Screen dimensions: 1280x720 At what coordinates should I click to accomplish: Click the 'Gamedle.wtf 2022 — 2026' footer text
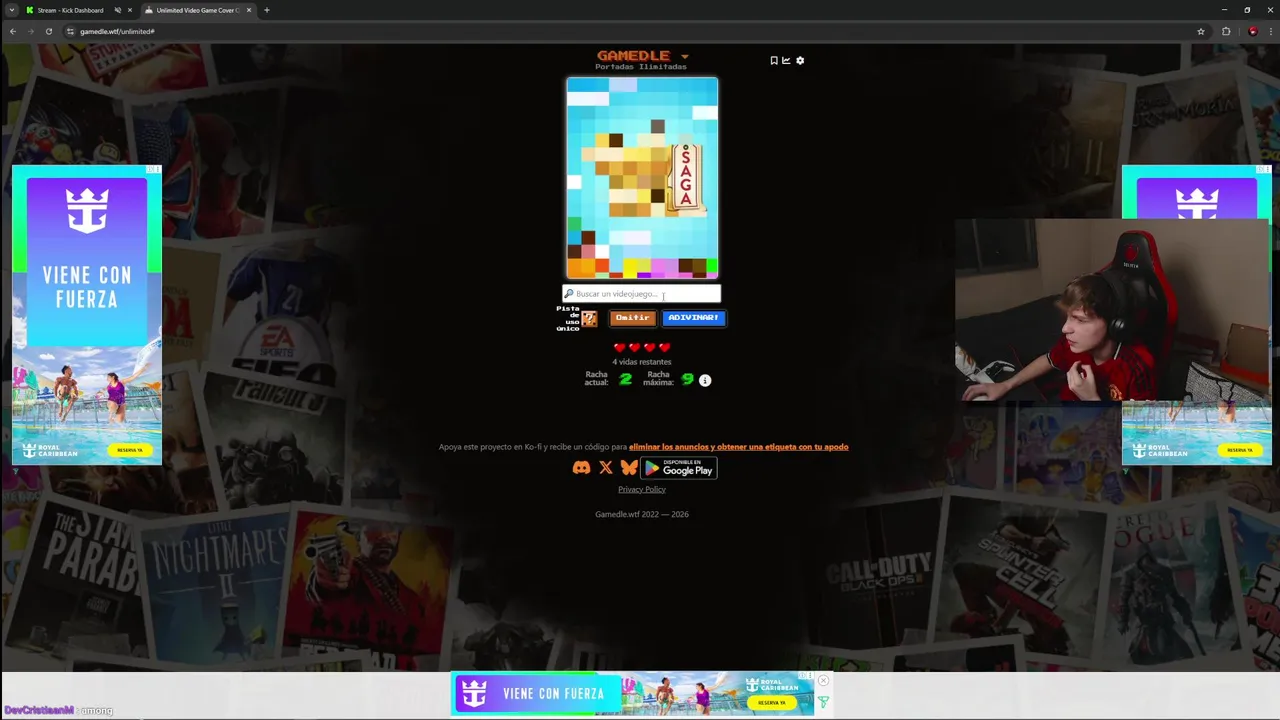pyautogui.click(x=642, y=514)
